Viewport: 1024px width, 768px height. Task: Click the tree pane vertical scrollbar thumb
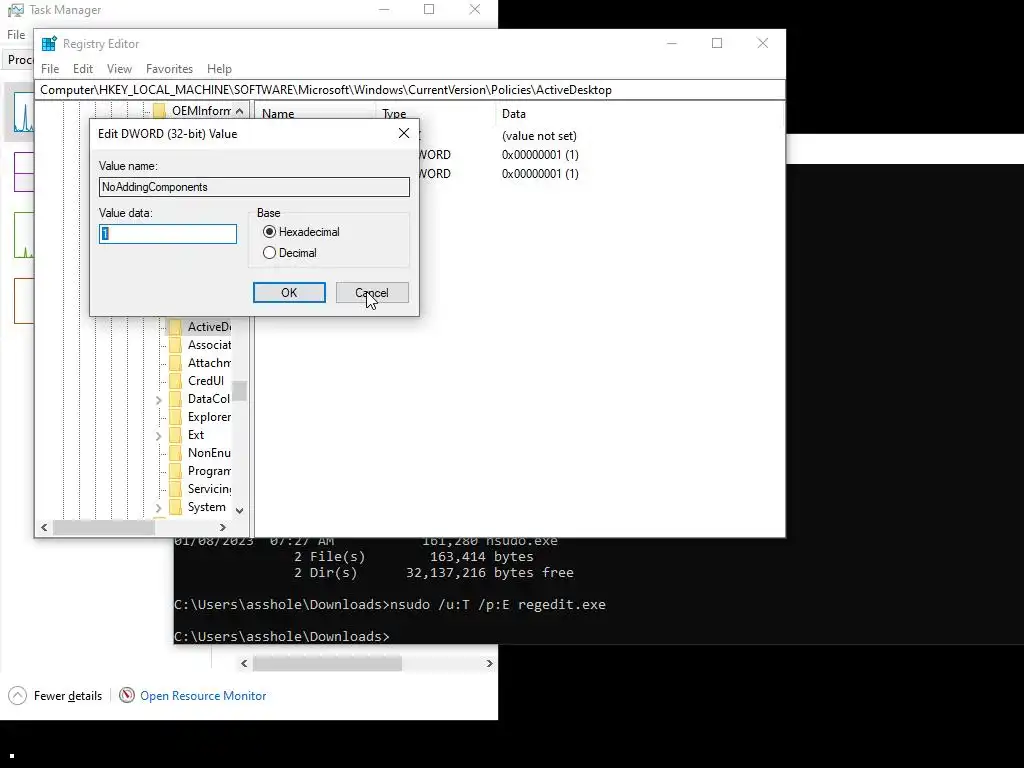[240, 391]
